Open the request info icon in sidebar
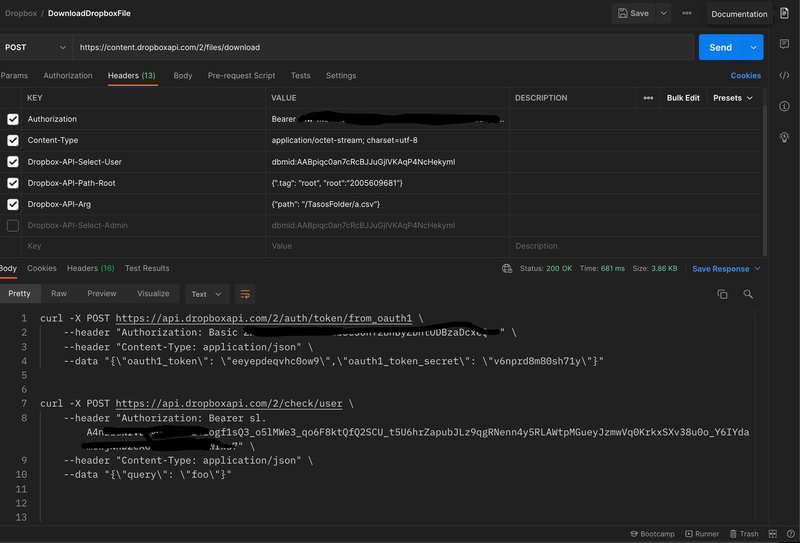 point(784,107)
